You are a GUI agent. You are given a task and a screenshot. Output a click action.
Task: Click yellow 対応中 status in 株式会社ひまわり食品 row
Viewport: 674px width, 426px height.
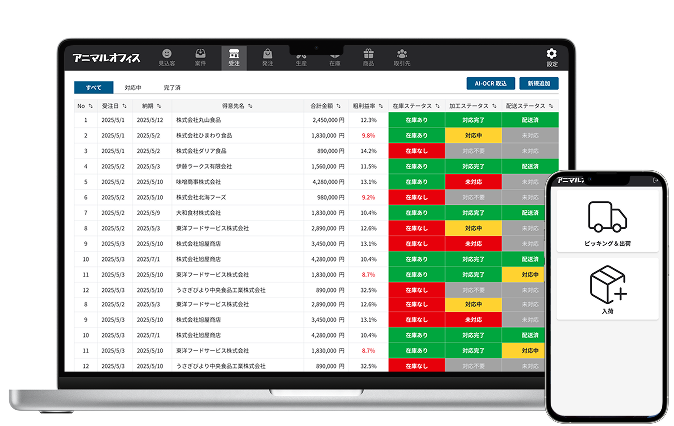point(473,135)
